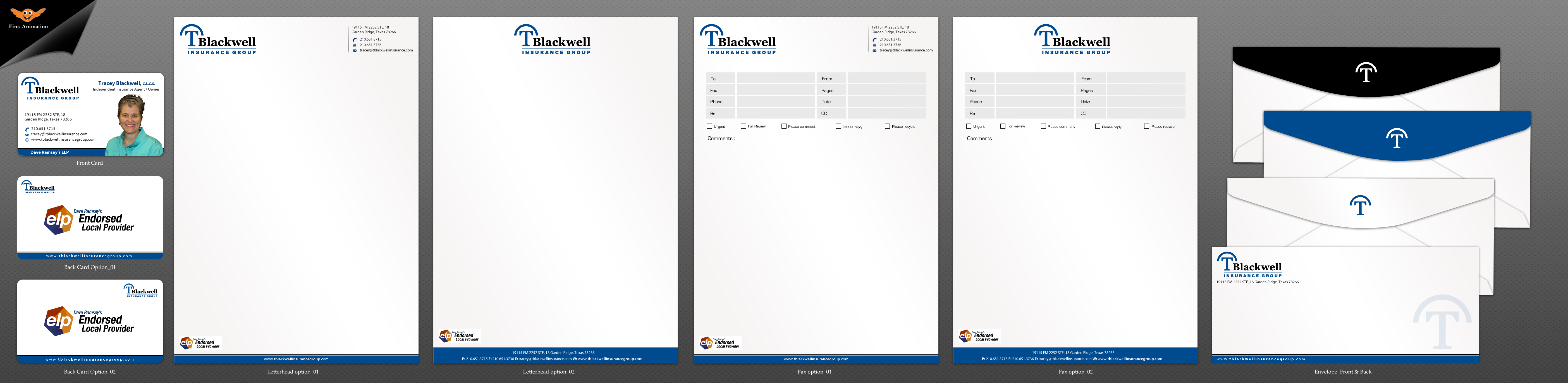Click the envelope front address line '19115 FM 2252 STE'
The image size is (1568, 383).
(x=1257, y=282)
